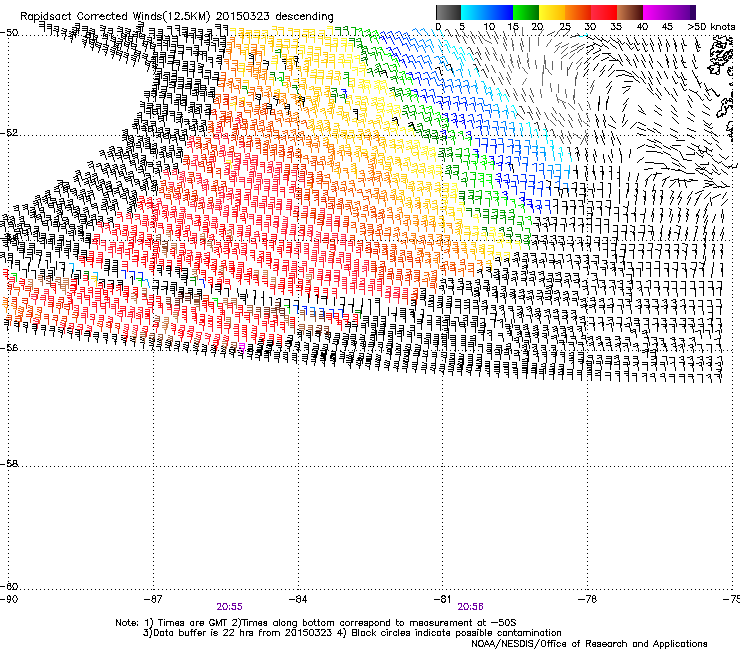Click the 'Rapidscat Corrected Winds(12.5KM)' title text
This screenshot has width=740, height=650.
coord(115,17)
